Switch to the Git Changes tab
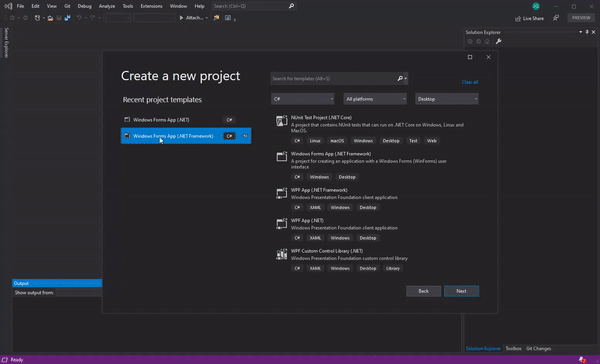 point(538,349)
